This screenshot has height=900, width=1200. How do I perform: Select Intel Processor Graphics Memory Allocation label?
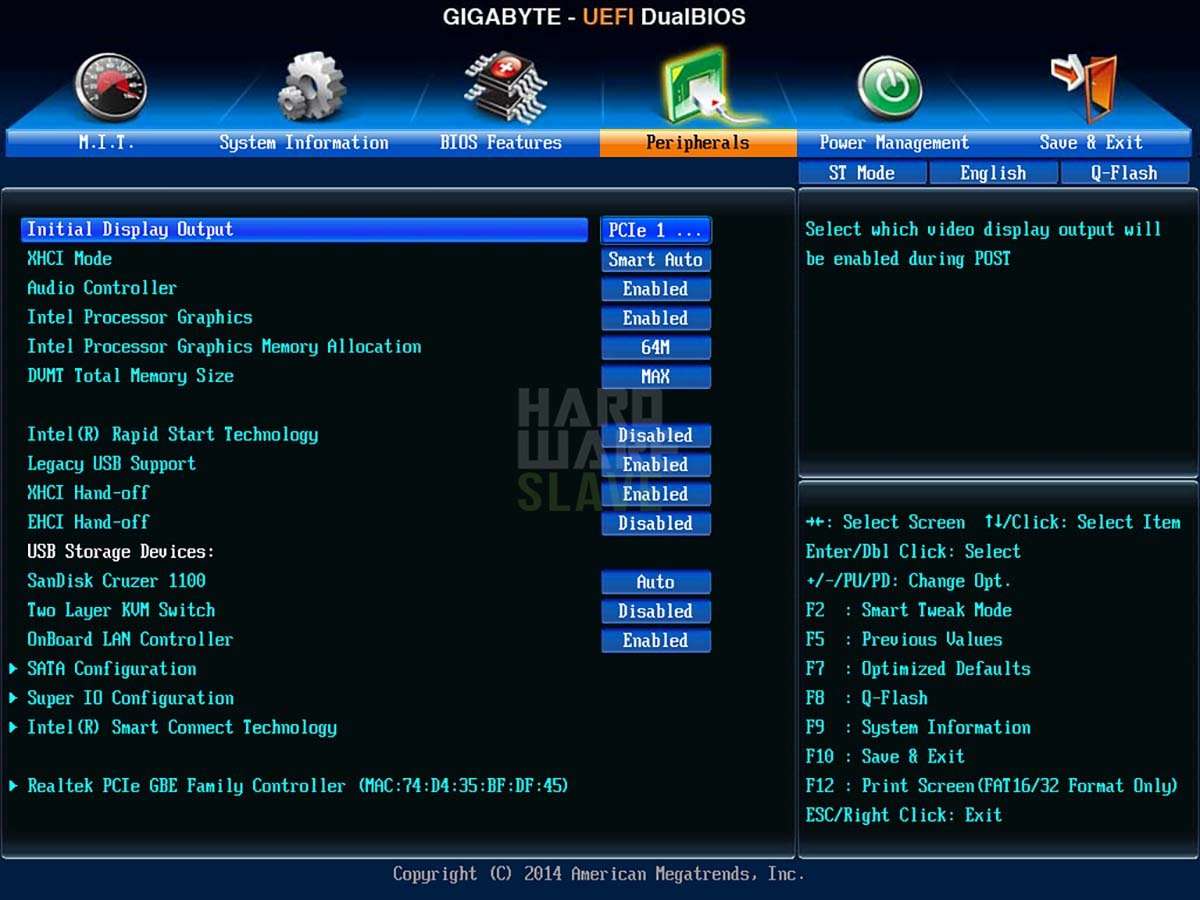coord(224,347)
